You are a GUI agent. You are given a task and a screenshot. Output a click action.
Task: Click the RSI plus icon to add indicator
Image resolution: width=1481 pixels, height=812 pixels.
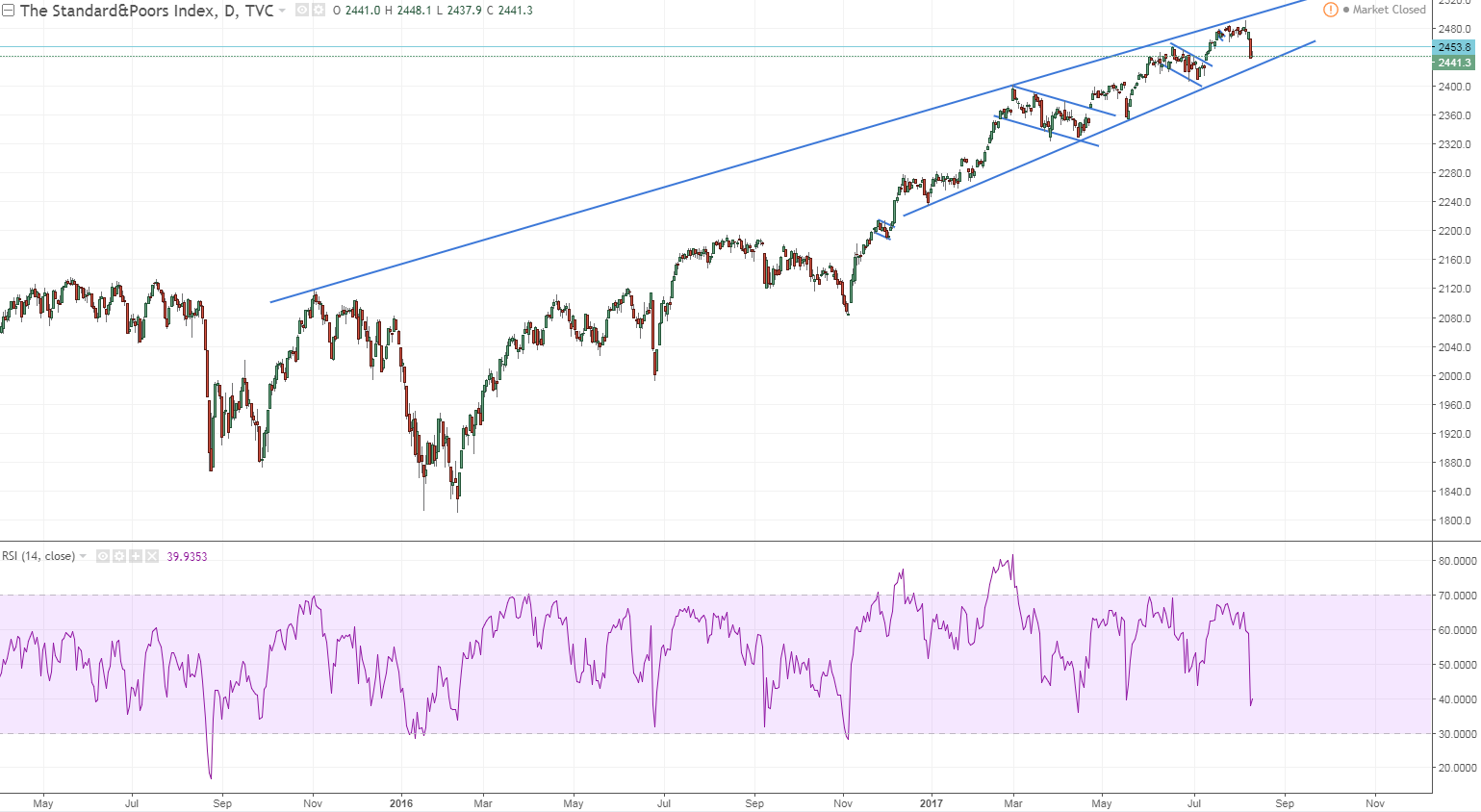pyautogui.click(x=136, y=556)
